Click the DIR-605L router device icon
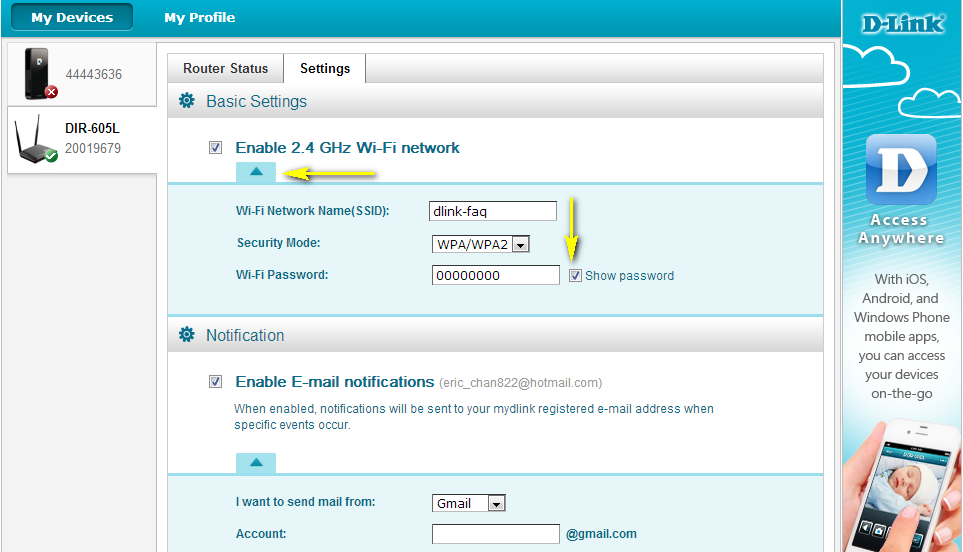Screen dimensions: 963x552 click(36, 140)
